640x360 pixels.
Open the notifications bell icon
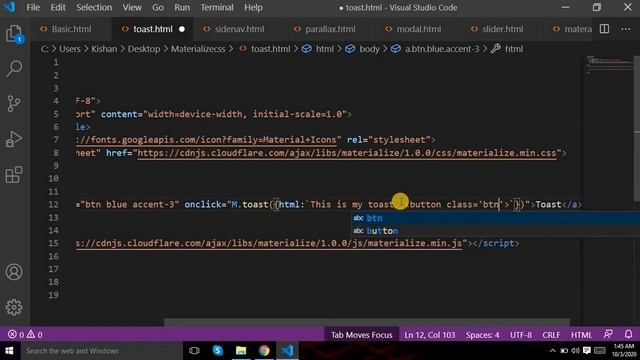click(629, 334)
